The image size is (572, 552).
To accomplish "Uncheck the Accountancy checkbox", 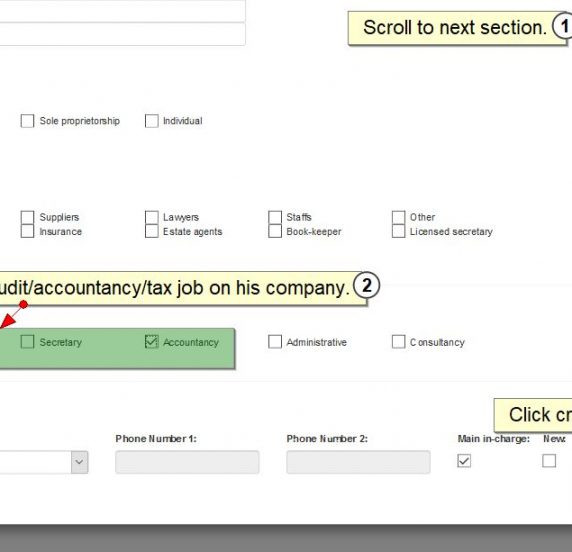I will tap(151, 342).
